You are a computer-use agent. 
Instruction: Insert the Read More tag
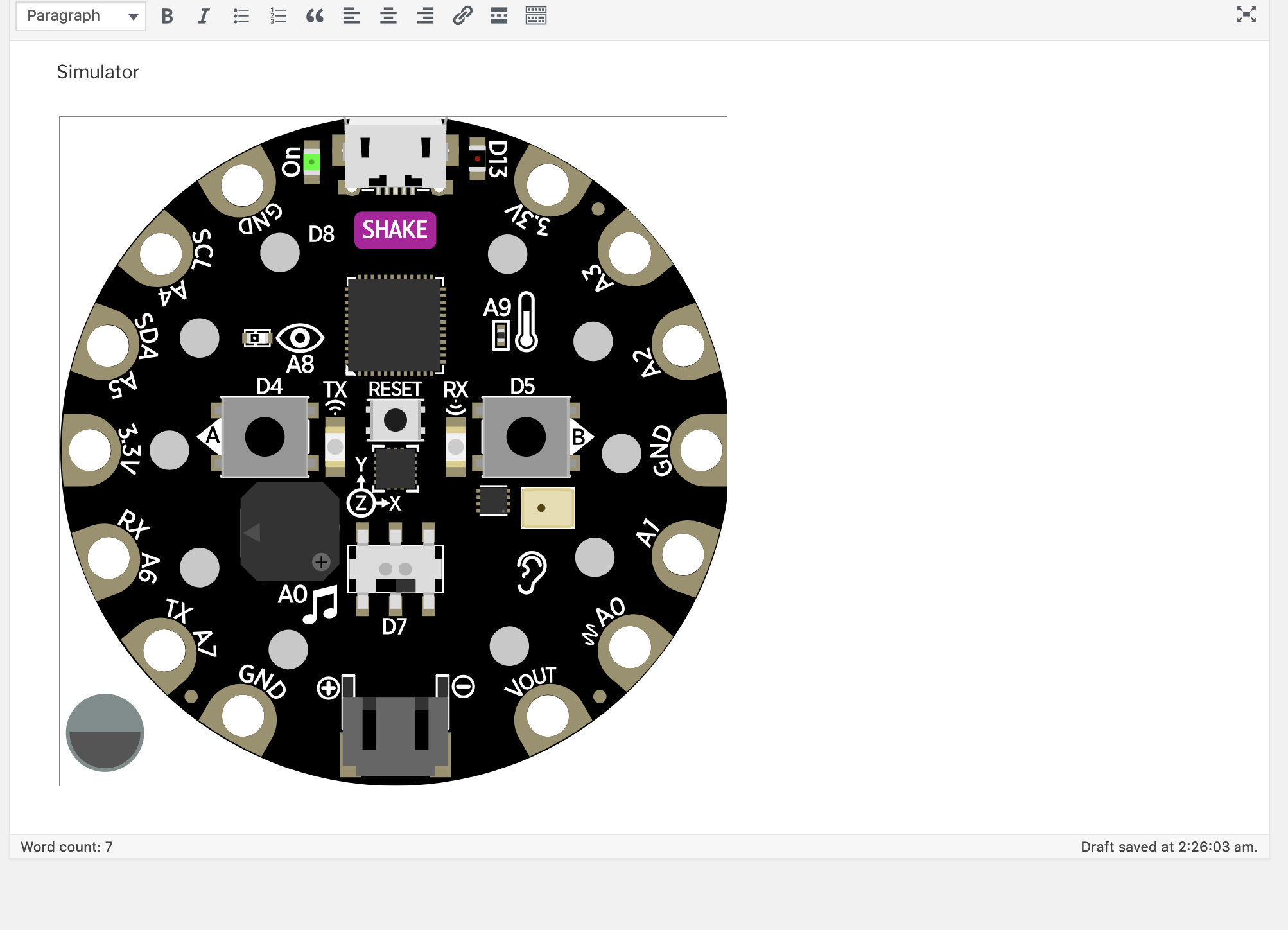pos(498,15)
